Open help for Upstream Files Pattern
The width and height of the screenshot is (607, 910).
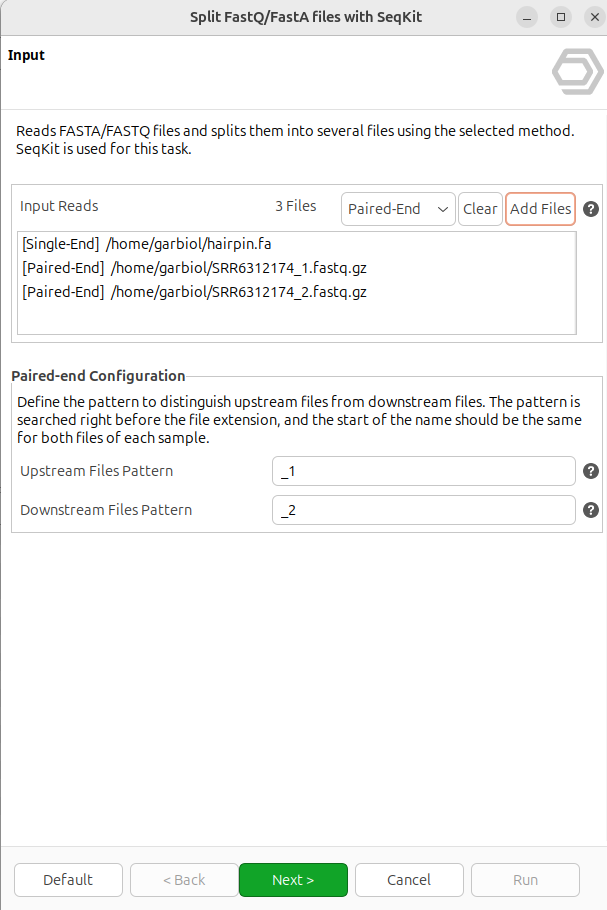click(591, 471)
